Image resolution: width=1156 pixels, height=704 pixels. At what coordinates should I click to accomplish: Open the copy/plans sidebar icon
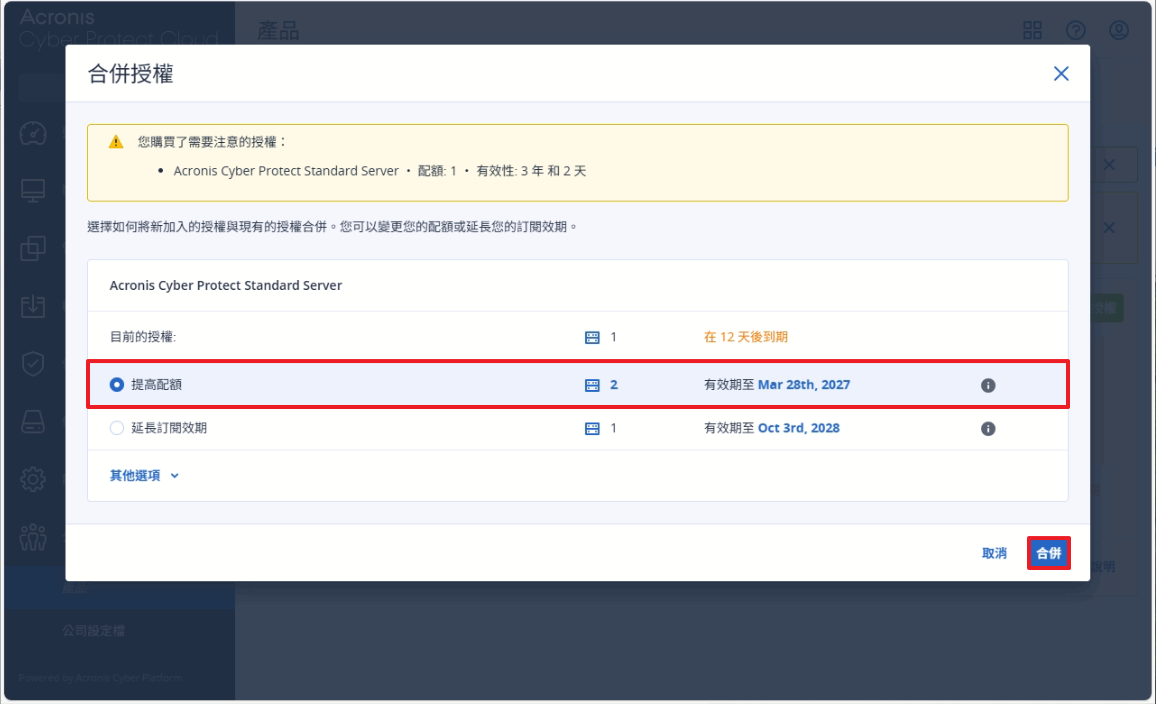click(33, 248)
